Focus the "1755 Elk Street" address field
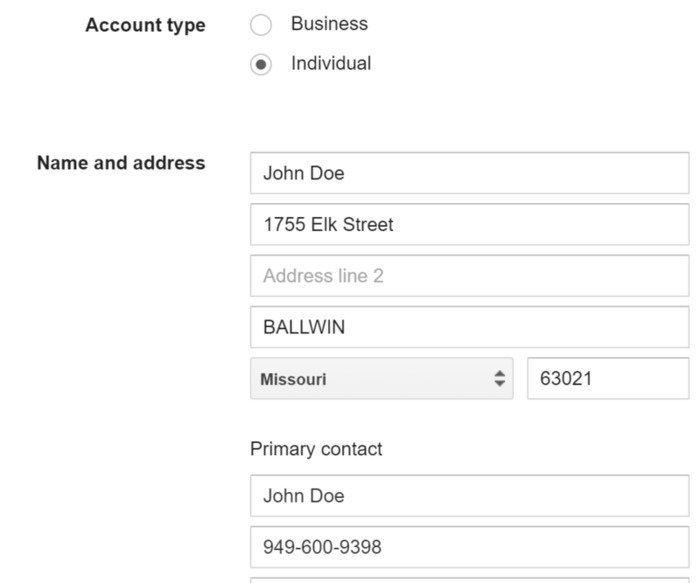 click(x=469, y=225)
